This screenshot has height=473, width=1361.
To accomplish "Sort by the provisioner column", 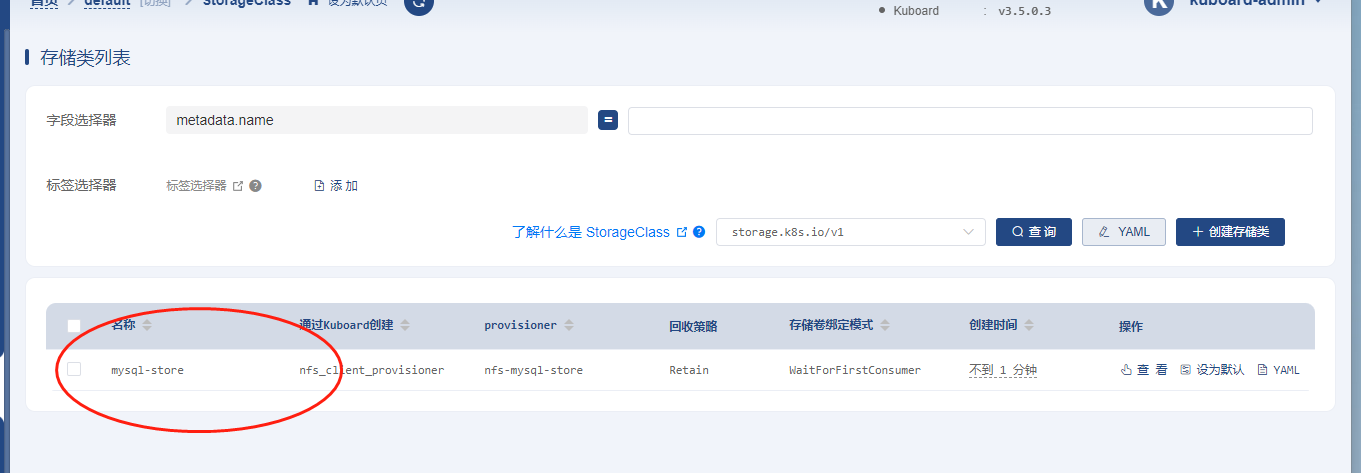I will [x=569, y=326].
